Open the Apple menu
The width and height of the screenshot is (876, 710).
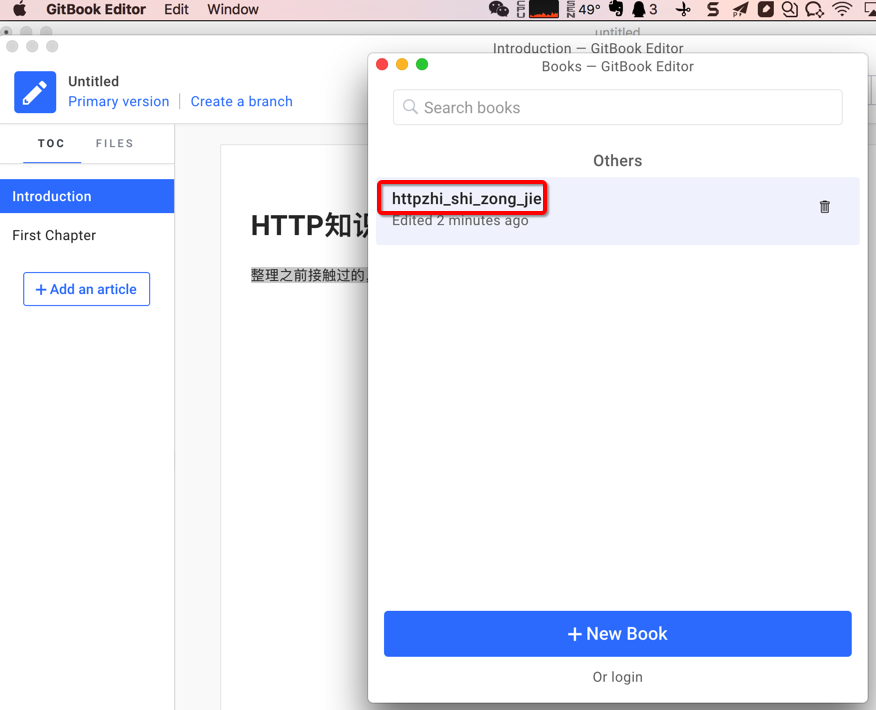pos(20,9)
